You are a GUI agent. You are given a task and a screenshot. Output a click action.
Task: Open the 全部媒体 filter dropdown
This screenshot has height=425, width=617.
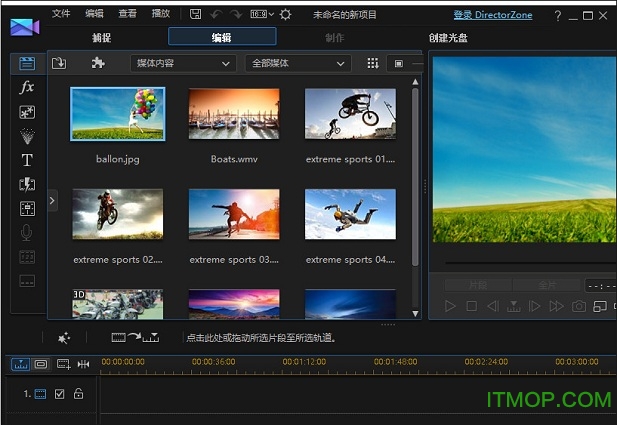coord(297,63)
